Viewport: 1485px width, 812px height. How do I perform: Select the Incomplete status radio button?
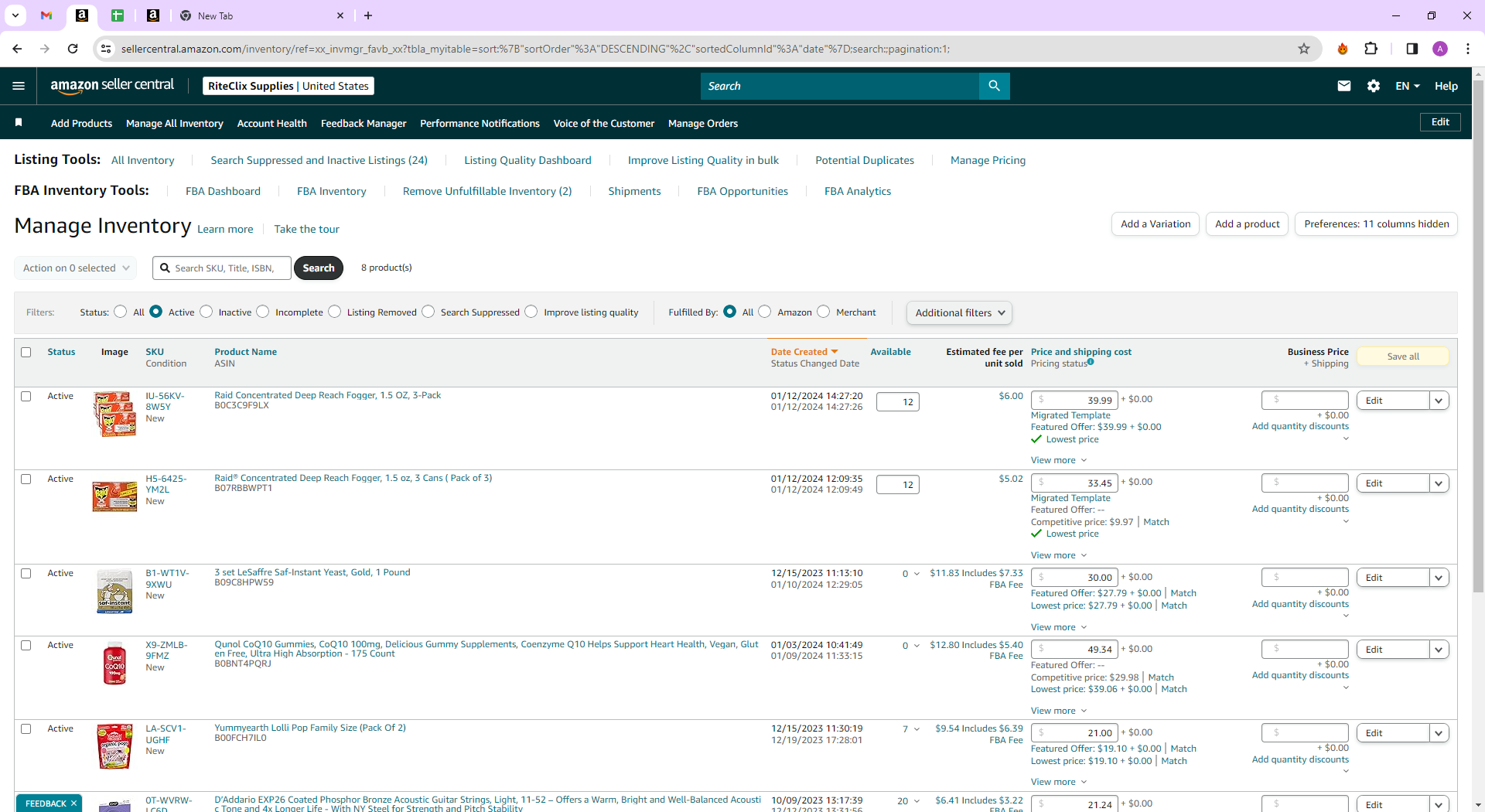click(263, 312)
